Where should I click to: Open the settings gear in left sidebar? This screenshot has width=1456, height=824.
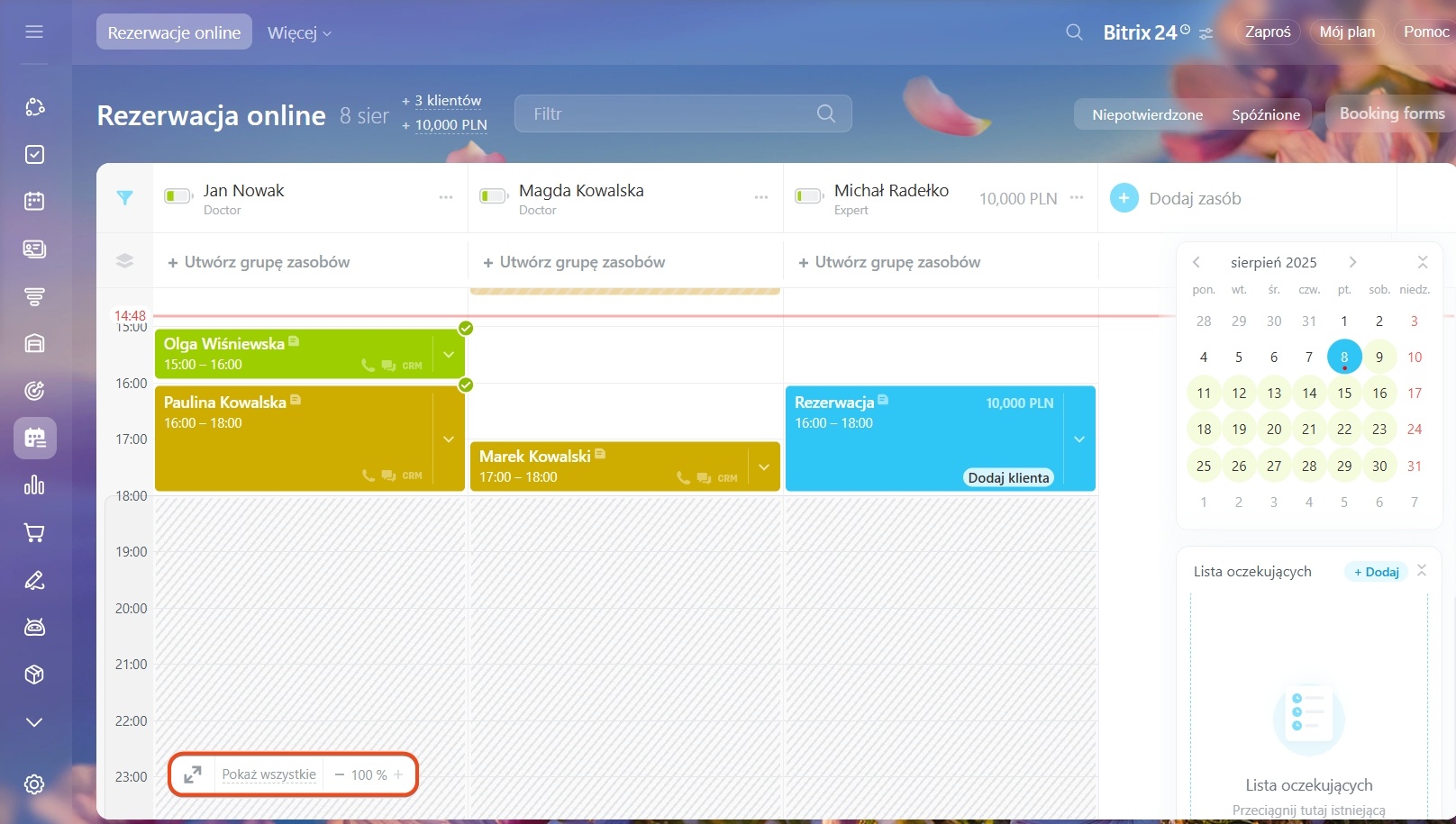click(x=34, y=784)
